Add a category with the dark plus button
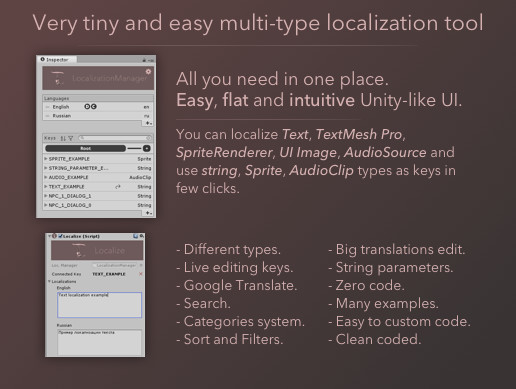 [146, 148]
